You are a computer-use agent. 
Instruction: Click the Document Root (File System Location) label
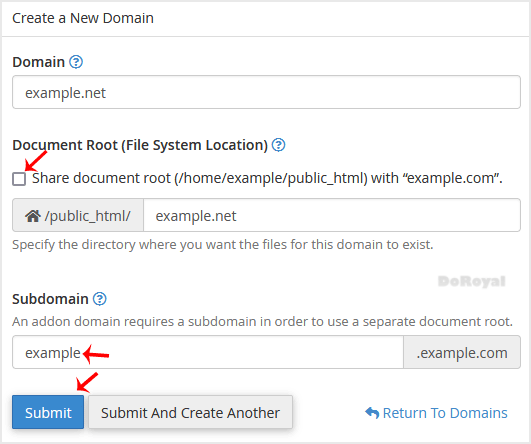(140, 145)
